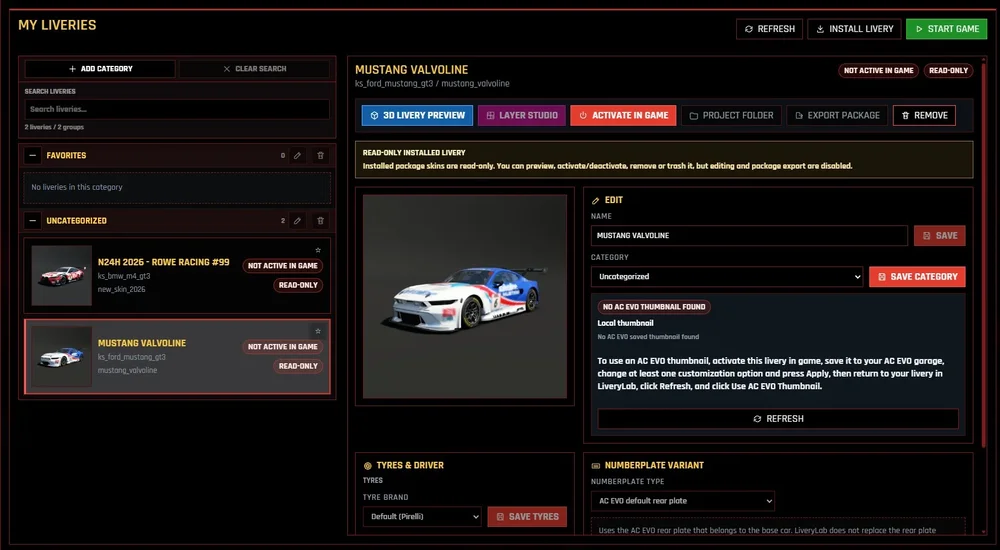Screen dimensions: 1000x550
Task: Click the Numberplate Variant section icon
Action: point(596,466)
